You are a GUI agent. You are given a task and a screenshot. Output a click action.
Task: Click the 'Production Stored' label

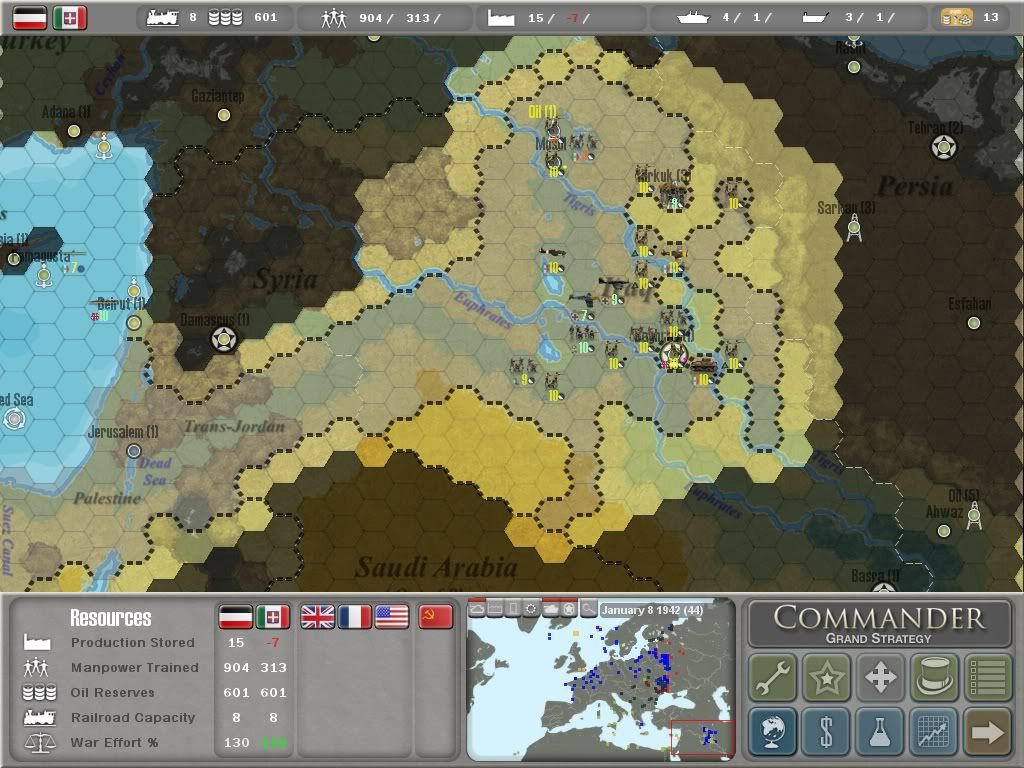tap(133, 643)
